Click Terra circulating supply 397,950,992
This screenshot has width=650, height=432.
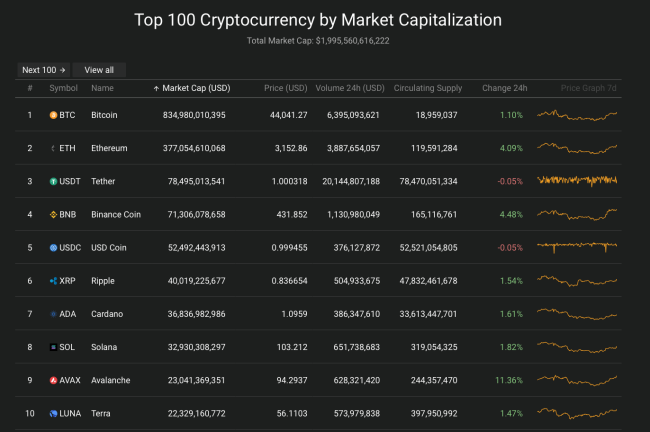click(x=434, y=414)
